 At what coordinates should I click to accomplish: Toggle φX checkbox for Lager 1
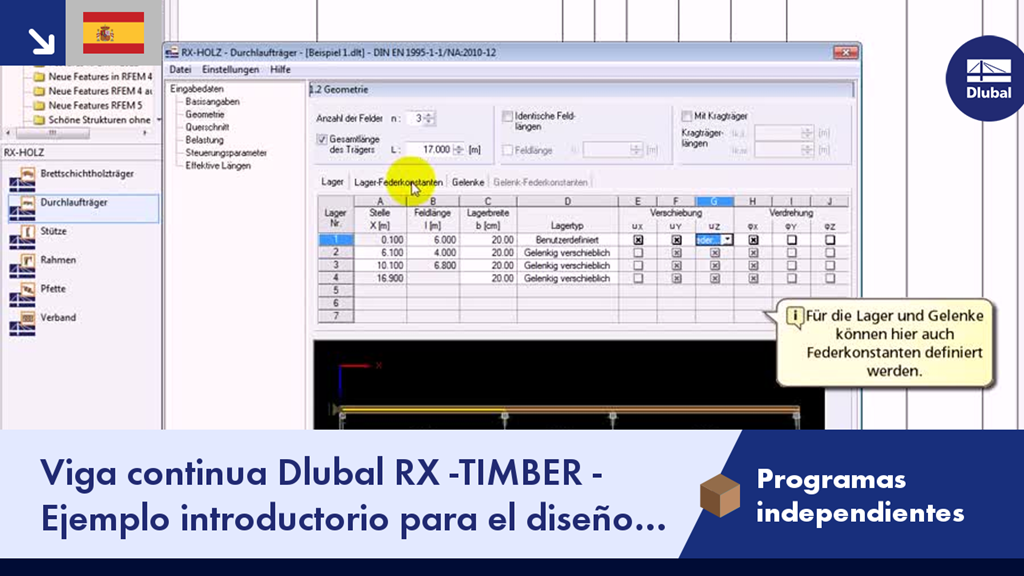[753, 240]
